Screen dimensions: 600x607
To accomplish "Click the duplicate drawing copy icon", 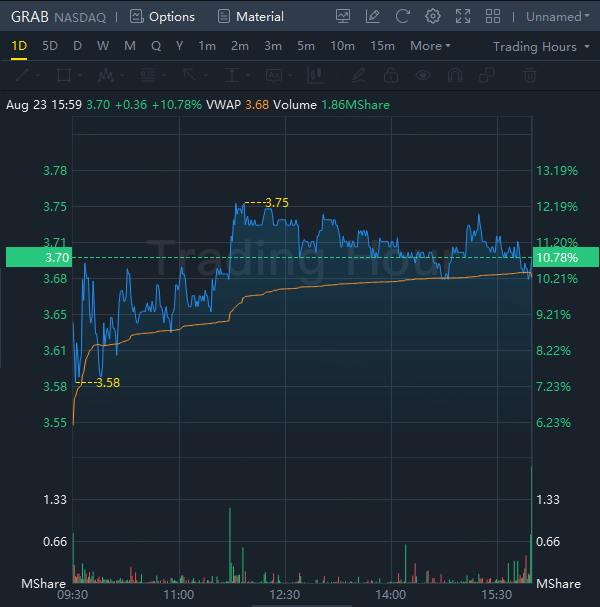I will point(487,75).
